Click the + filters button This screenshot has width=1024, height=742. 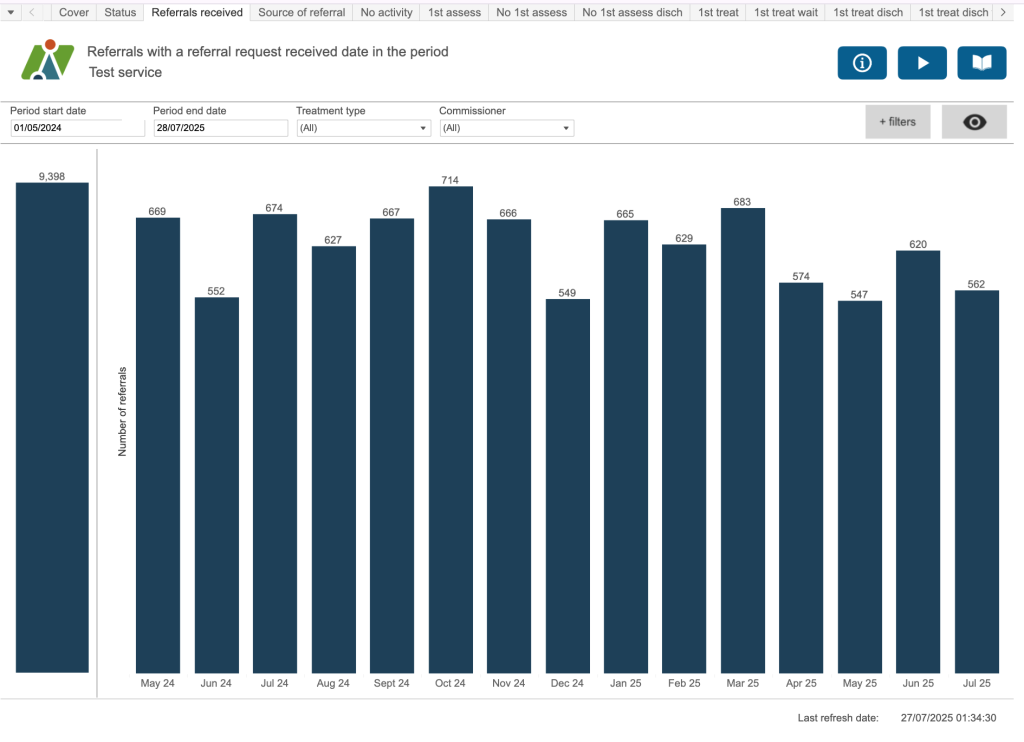click(x=897, y=122)
